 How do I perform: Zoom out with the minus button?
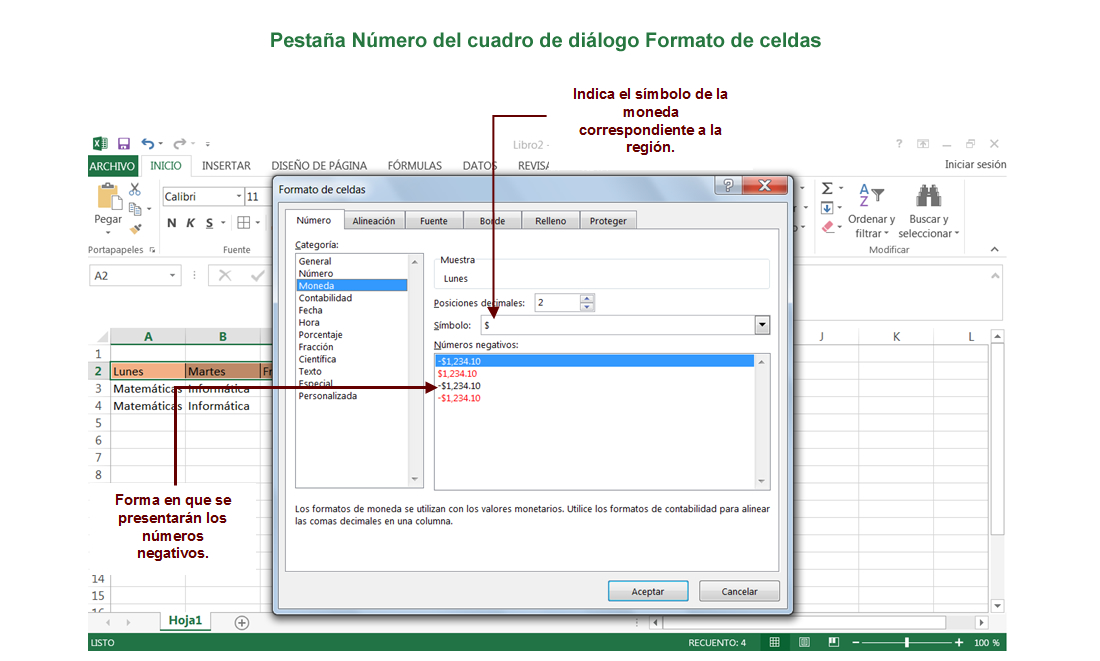click(856, 642)
